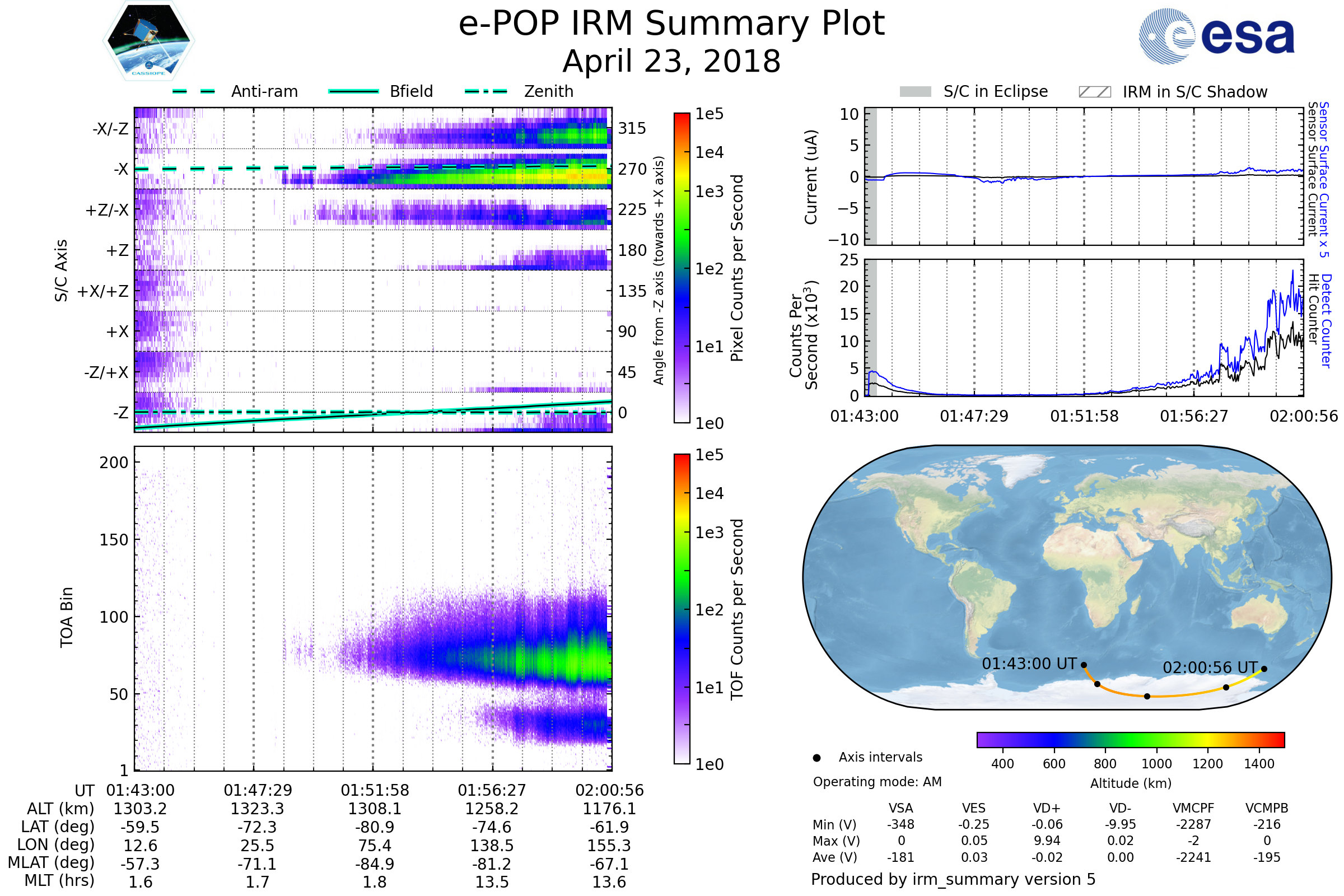Click the Produced by irm_summary version 5 text

(953, 879)
